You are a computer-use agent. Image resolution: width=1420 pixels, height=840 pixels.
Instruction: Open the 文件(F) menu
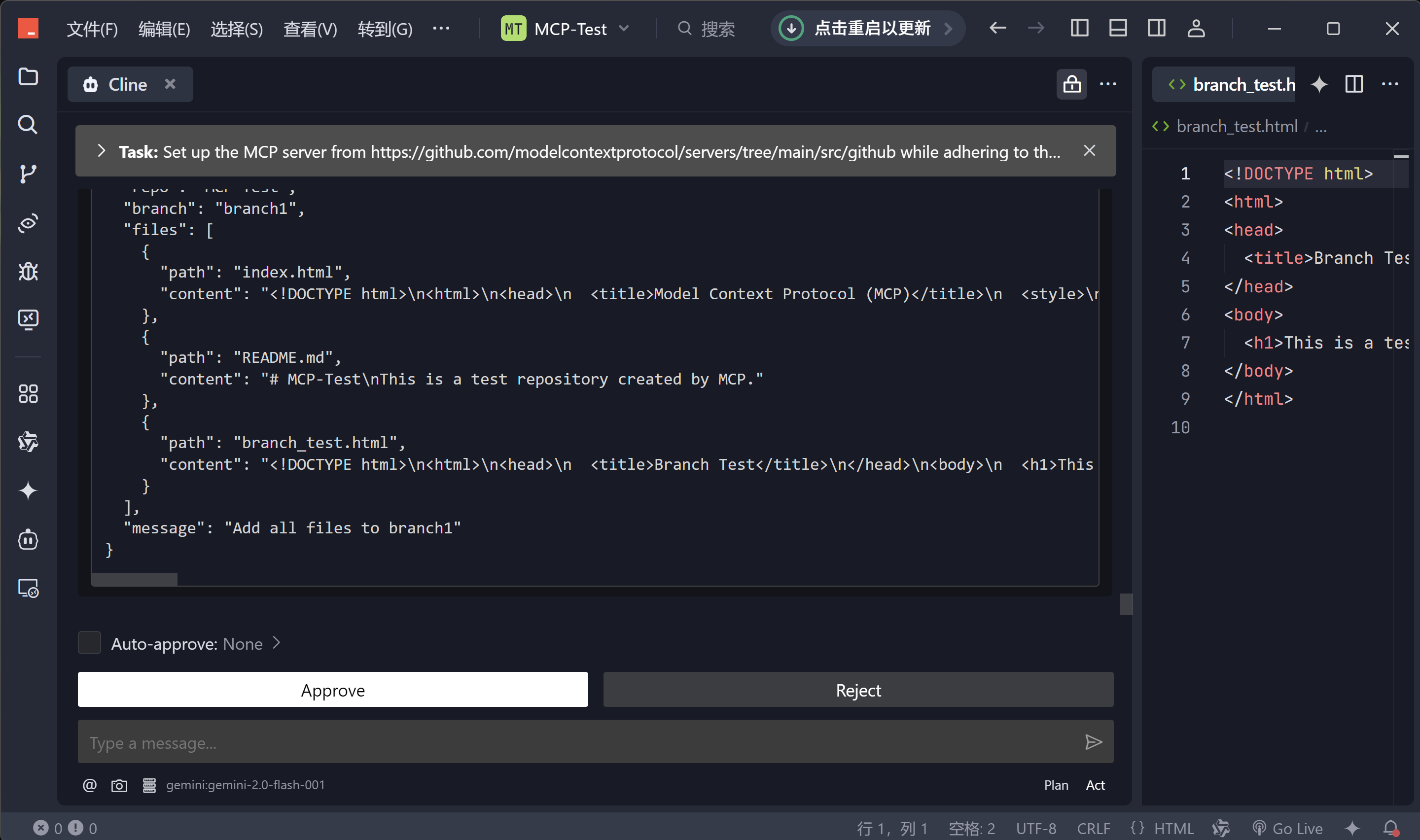tap(92, 28)
